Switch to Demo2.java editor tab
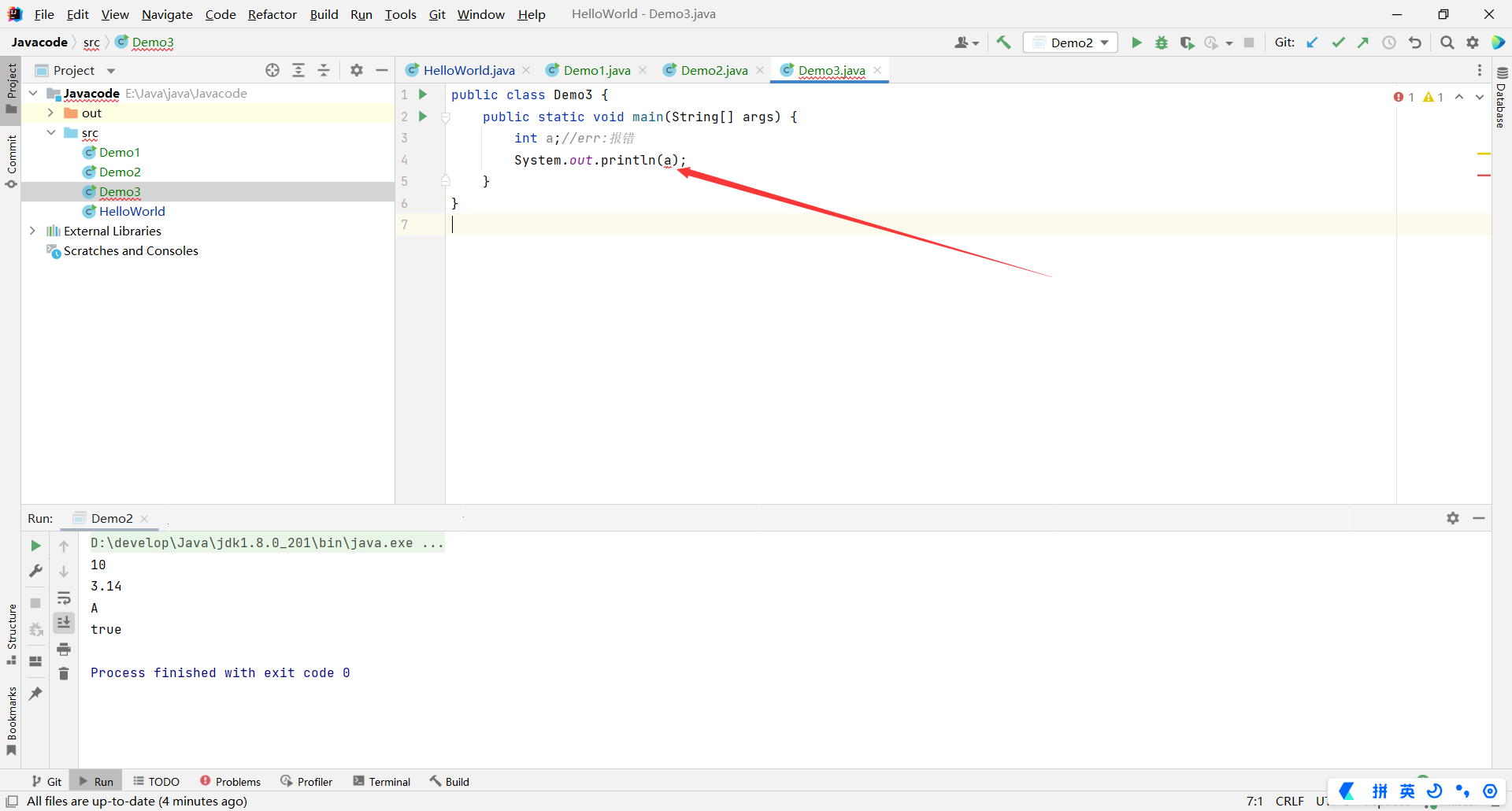Screen dimensions: 1512x811 pyautogui.click(x=714, y=70)
